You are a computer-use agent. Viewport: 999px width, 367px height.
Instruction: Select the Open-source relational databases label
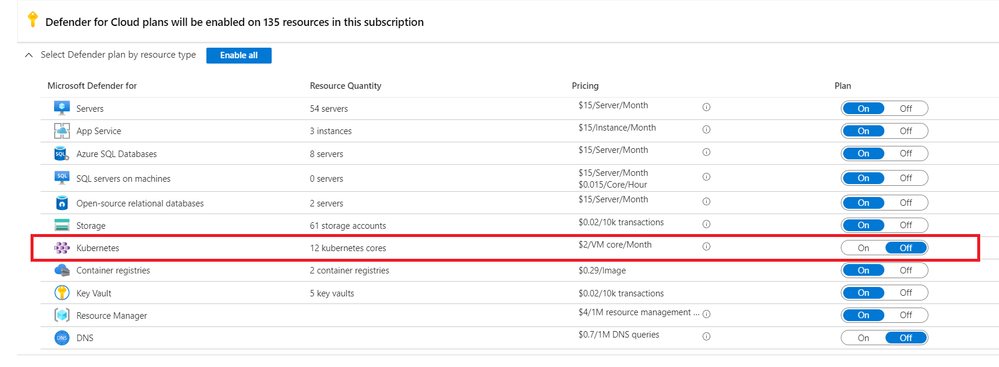140,203
